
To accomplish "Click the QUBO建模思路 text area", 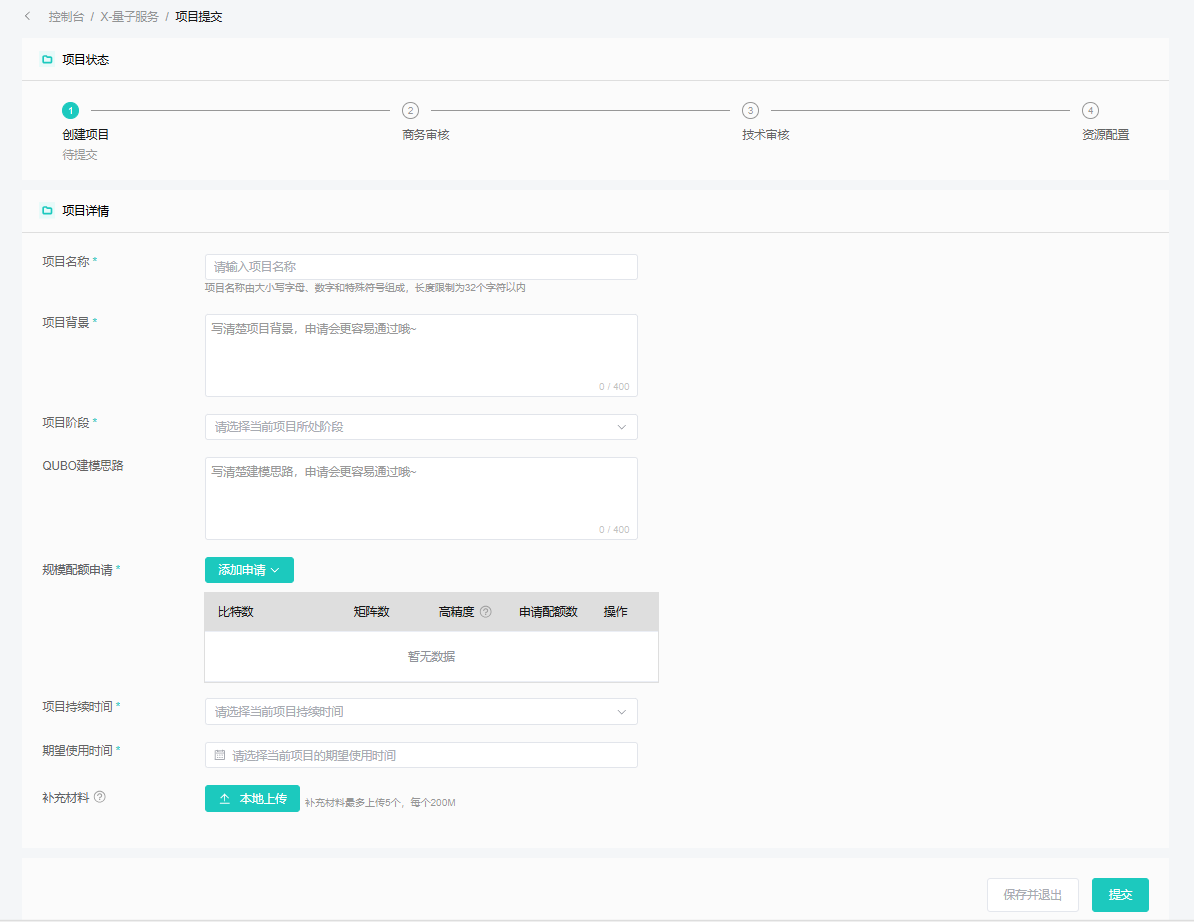I will pyautogui.click(x=421, y=498).
